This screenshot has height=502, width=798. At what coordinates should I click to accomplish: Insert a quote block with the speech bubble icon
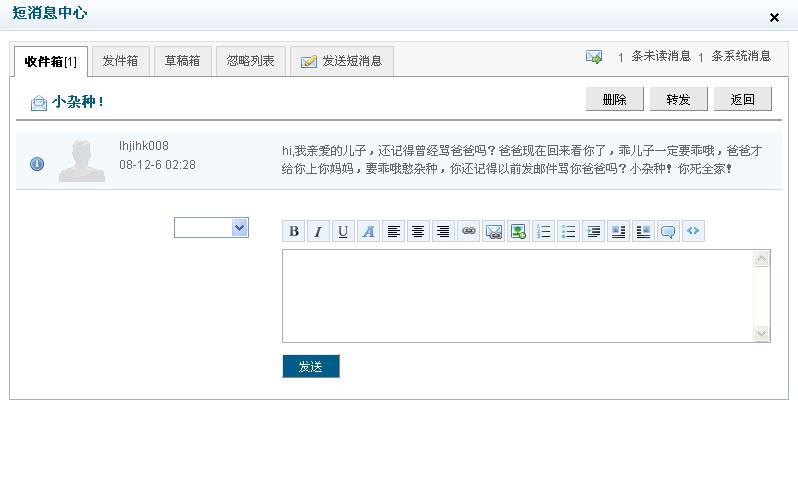pos(668,232)
